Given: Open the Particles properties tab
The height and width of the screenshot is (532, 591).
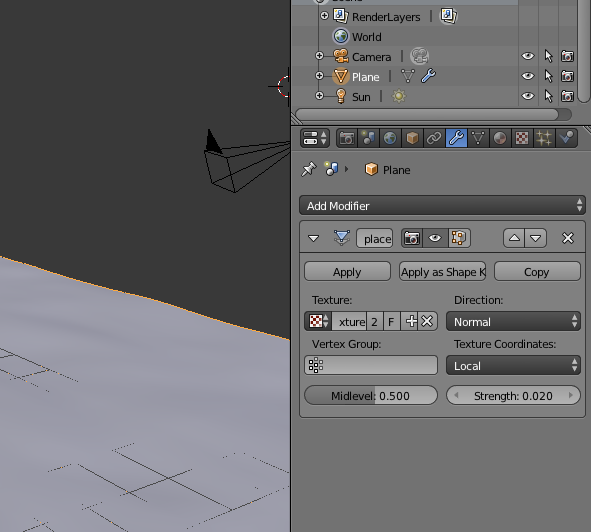Looking at the screenshot, I should 544,138.
